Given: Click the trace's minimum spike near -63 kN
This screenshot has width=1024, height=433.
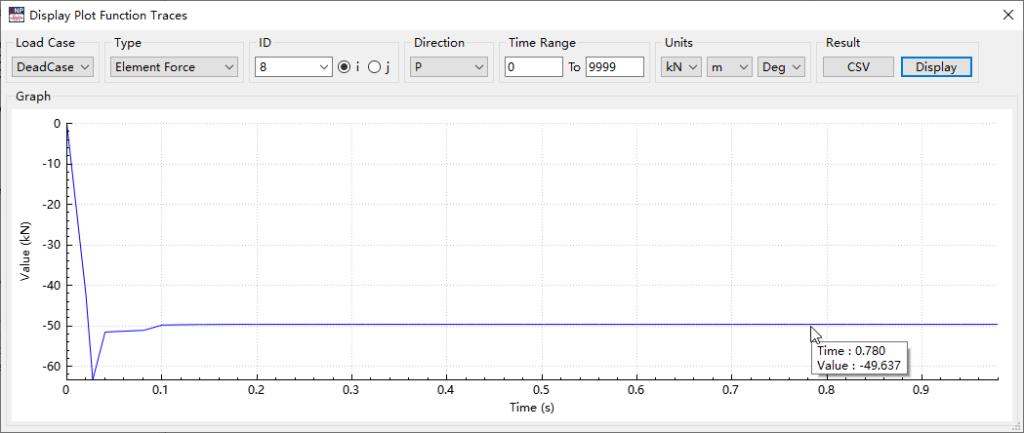Looking at the screenshot, I should click(93, 378).
